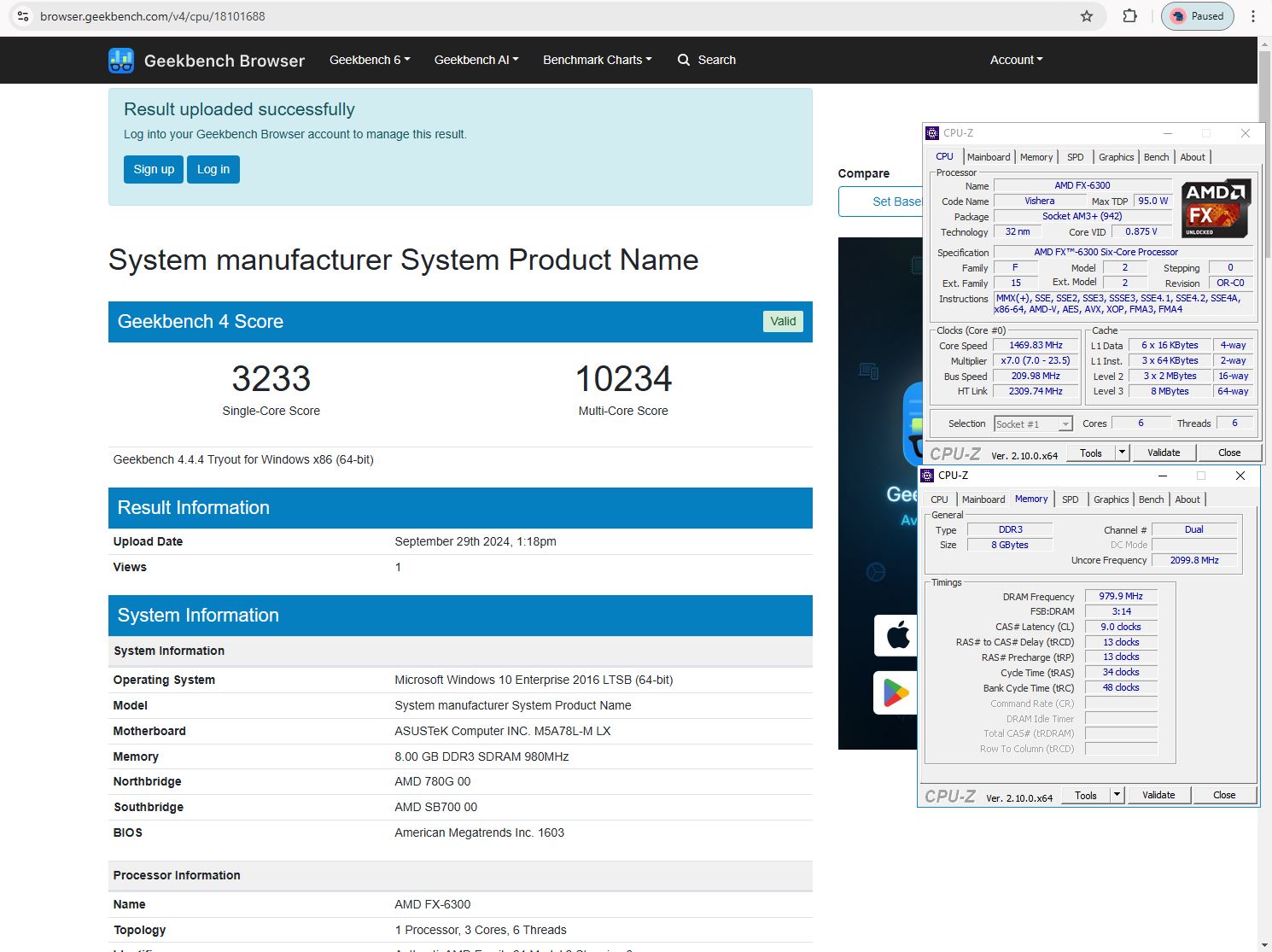The image size is (1272, 952).
Task: Open Graphics tab in lower CPU-Z window
Action: (1111, 499)
